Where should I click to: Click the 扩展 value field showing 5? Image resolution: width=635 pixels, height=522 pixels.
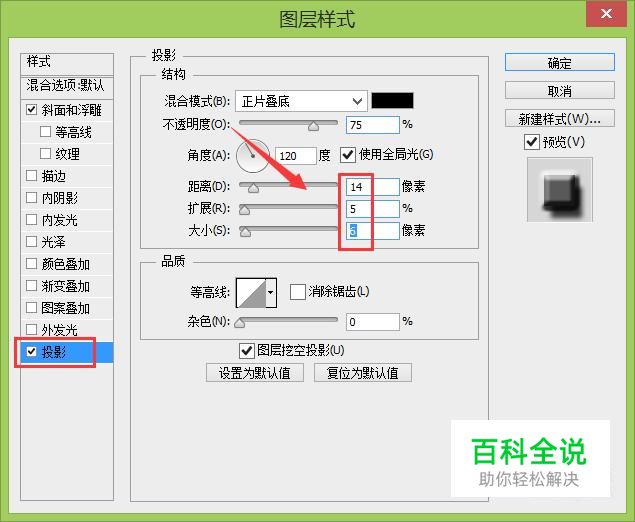[373, 209]
